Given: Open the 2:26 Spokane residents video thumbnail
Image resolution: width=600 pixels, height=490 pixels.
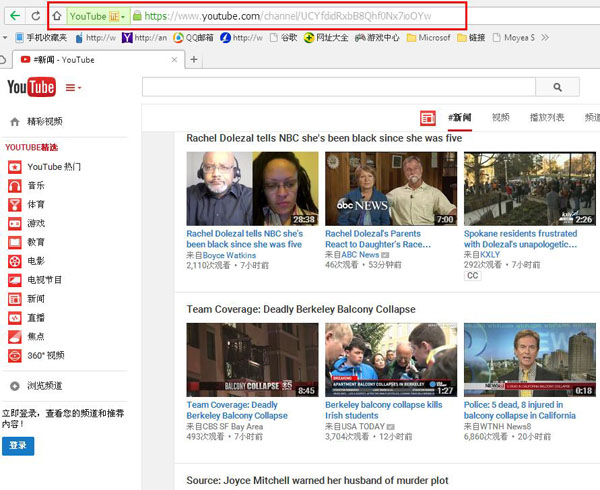Looking at the screenshot, I should click(530, 189).
